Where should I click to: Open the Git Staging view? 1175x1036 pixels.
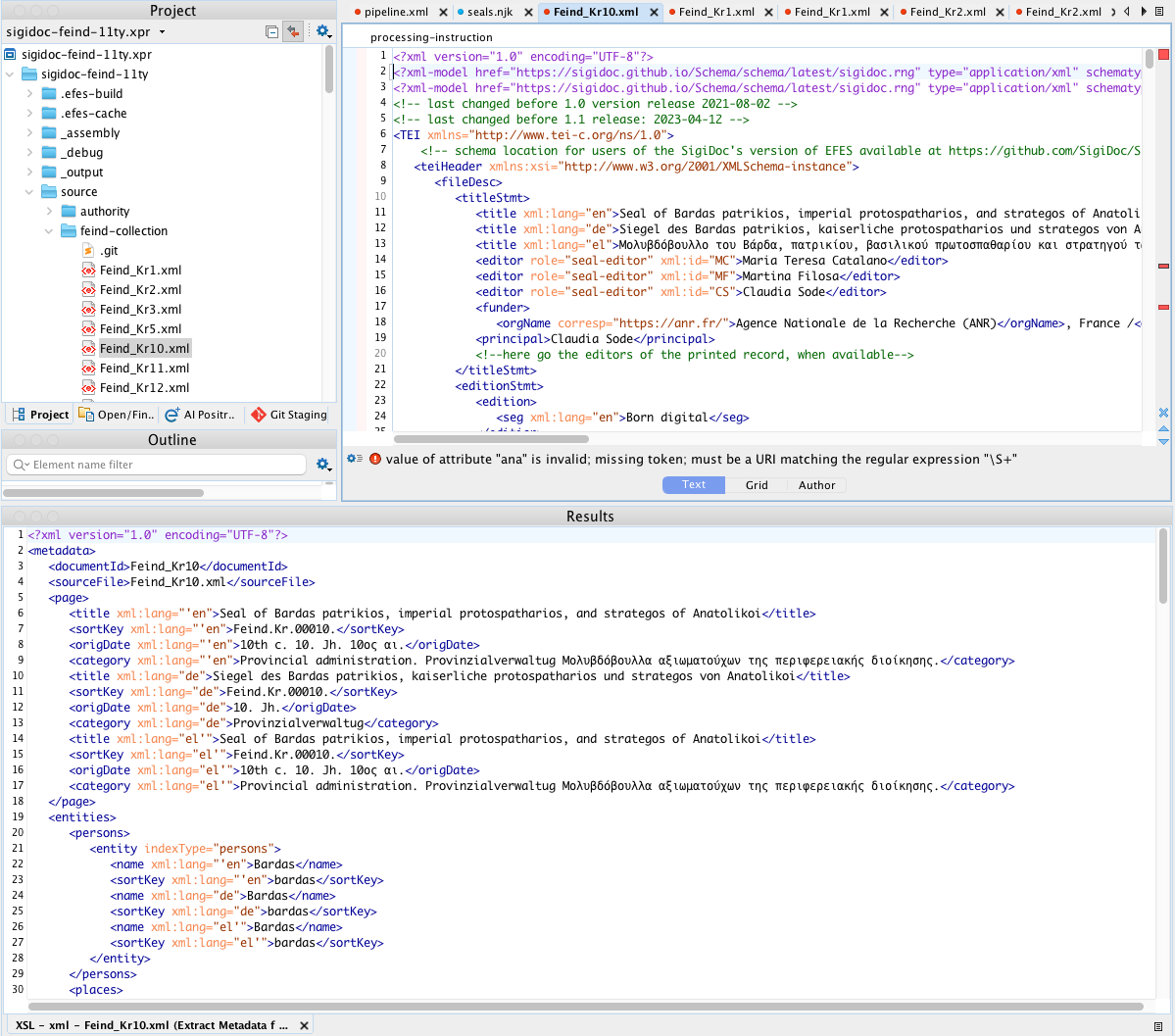290,415
